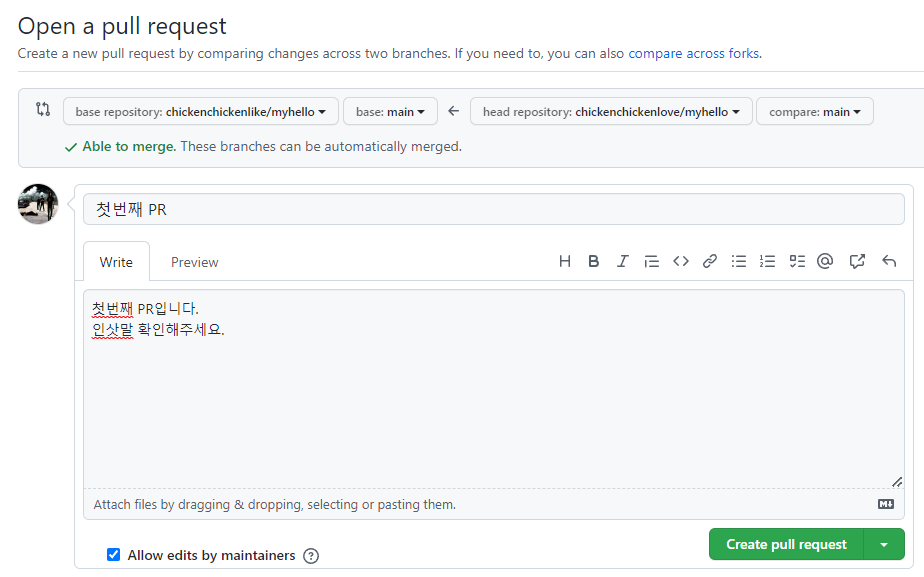
Task: Insert a bulleted list
Action: 738,261
